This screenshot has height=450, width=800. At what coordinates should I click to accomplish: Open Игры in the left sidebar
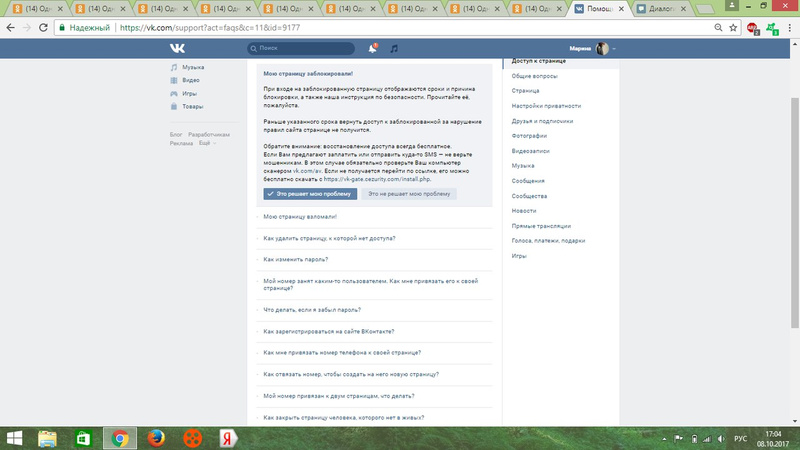(x=190, y=93)
